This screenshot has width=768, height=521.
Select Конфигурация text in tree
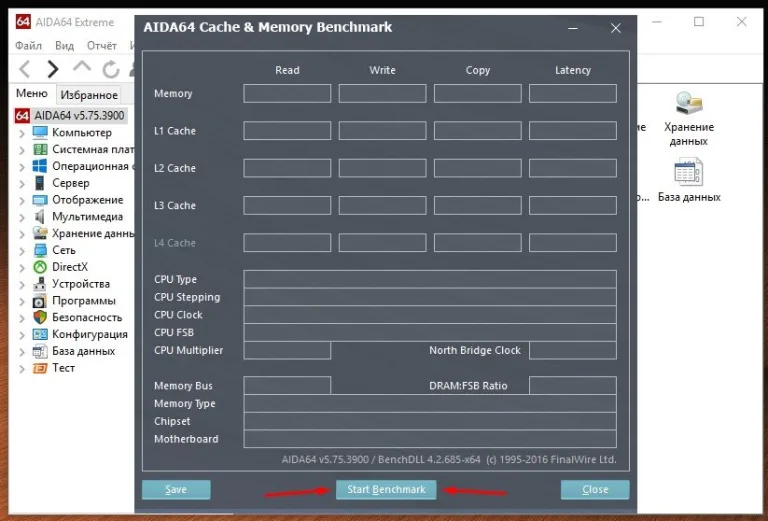(90, 334)
